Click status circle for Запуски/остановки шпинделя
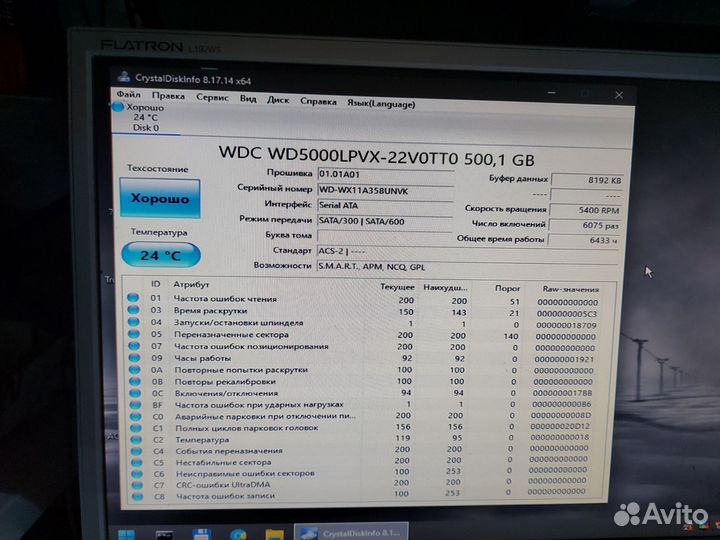The width and height of the screenshot is (720, 540). (x=134, y=321)
